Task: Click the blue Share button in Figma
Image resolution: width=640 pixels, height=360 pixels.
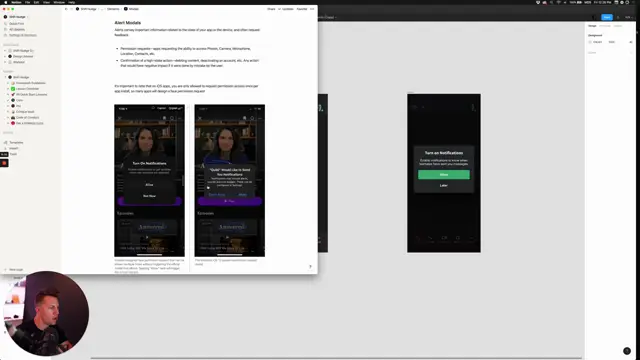Action: (x=607, y=17)
